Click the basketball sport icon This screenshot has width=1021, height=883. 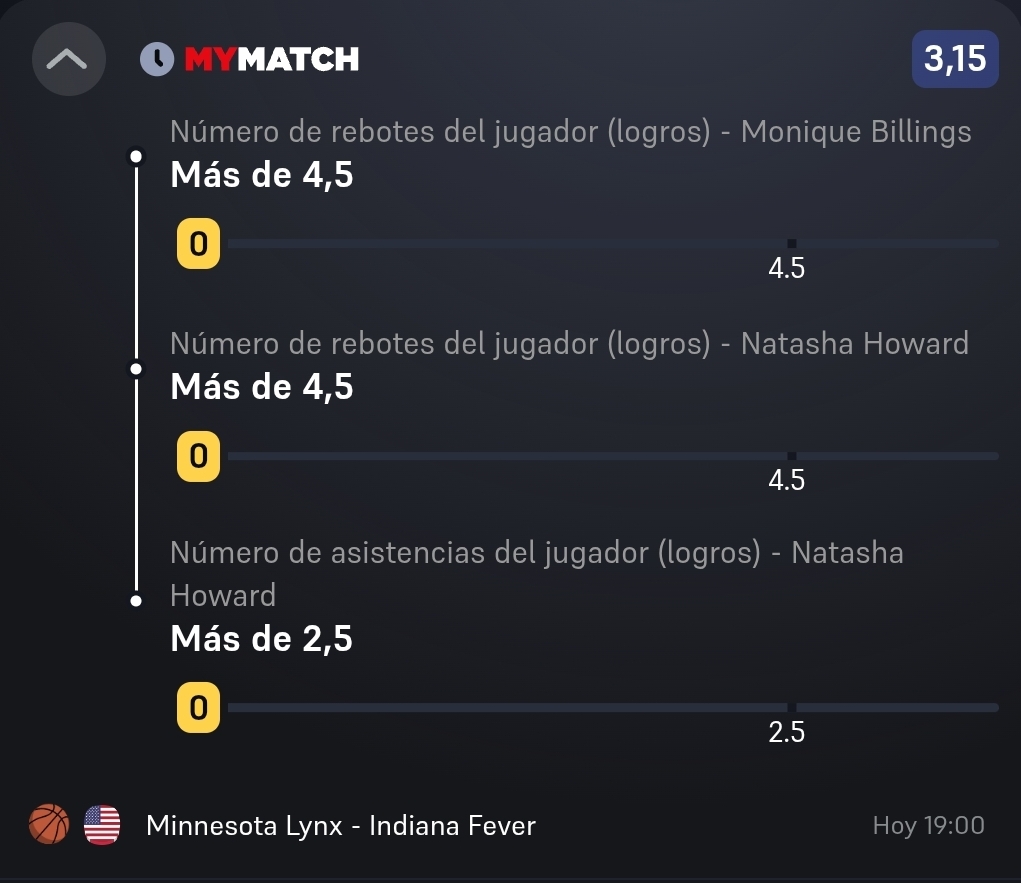tap(49, 824)
